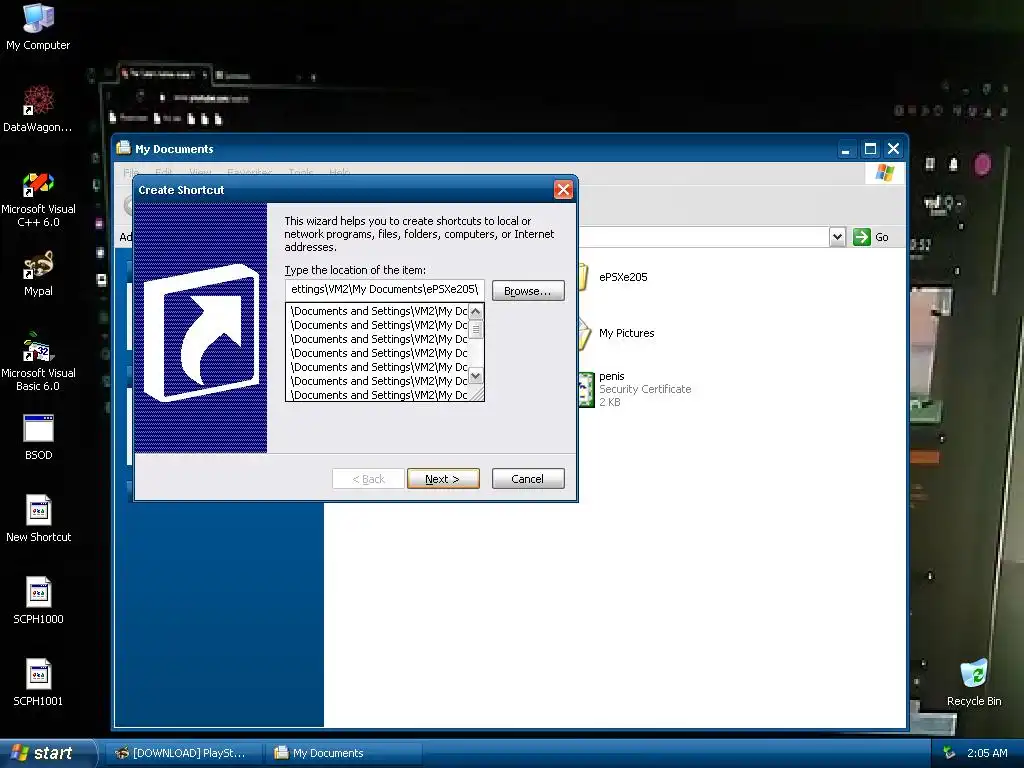Click the Windows flag logo in My Documents
The height and width of the screenshot is (768, 1024).
(x=884, y=173)
